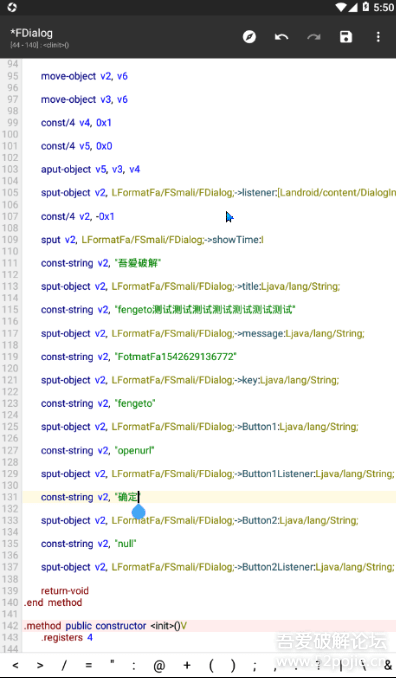Click the line with ->Button2Listener:

click(218, 567)
